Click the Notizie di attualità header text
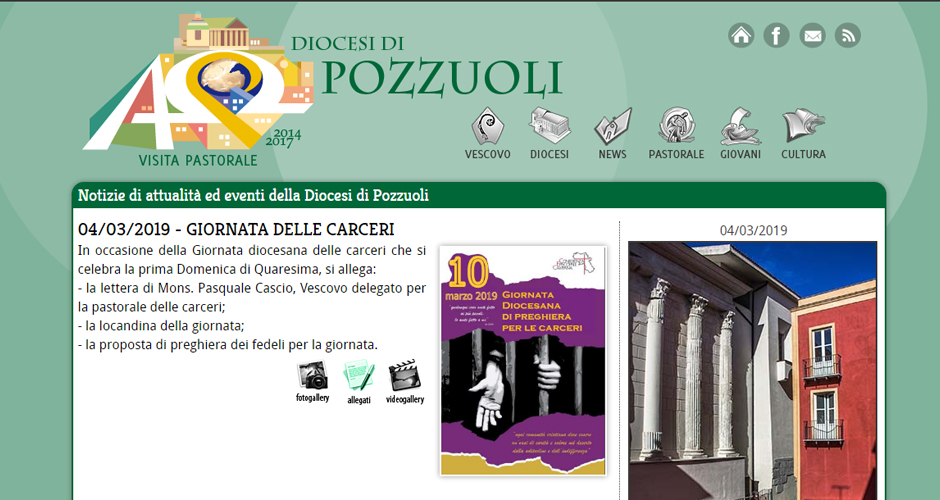 click(x=253, y=195)
